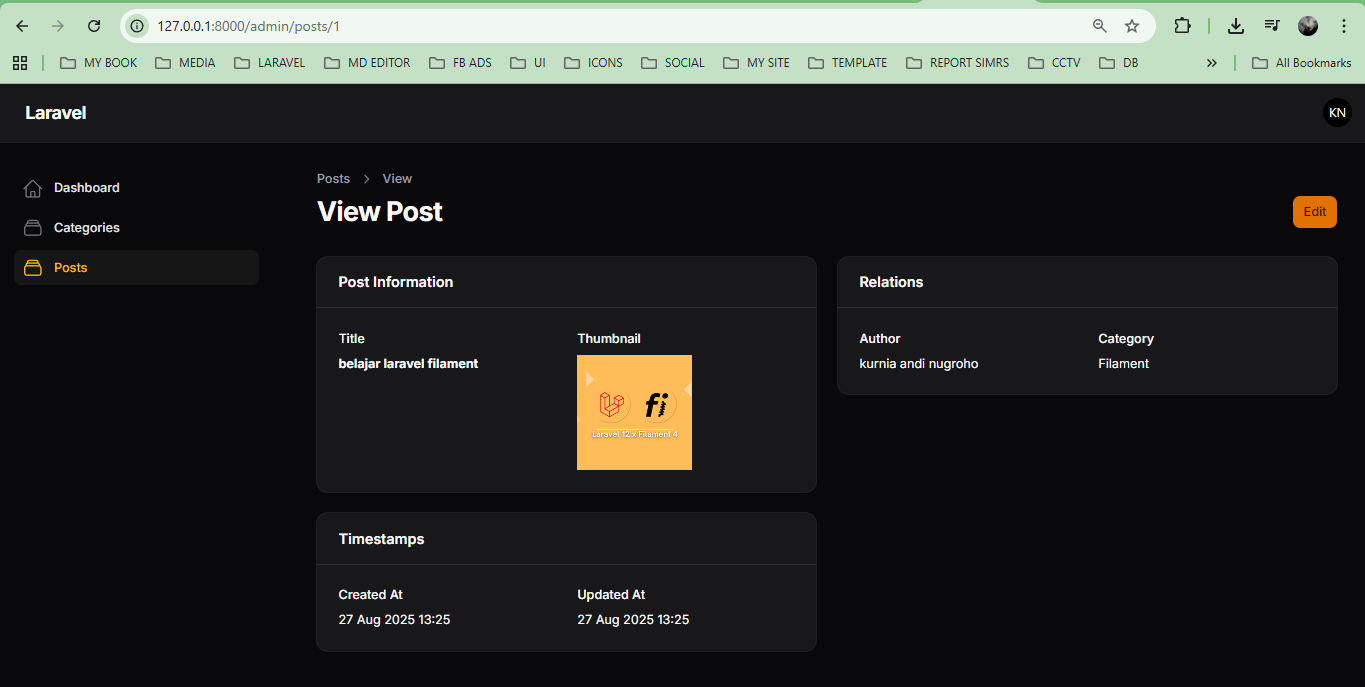The height and width of the screenshot is (687, 1365).
Task: Click the zoom magnifier icon in address bar
Action: (1100, 26)
